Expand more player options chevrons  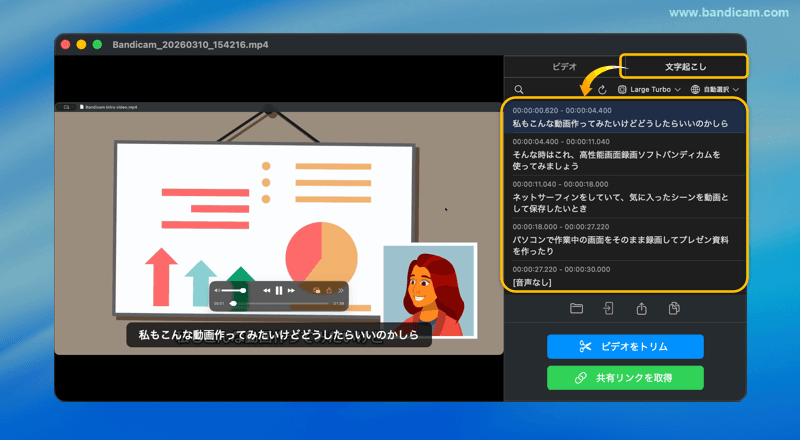(340, 290)
